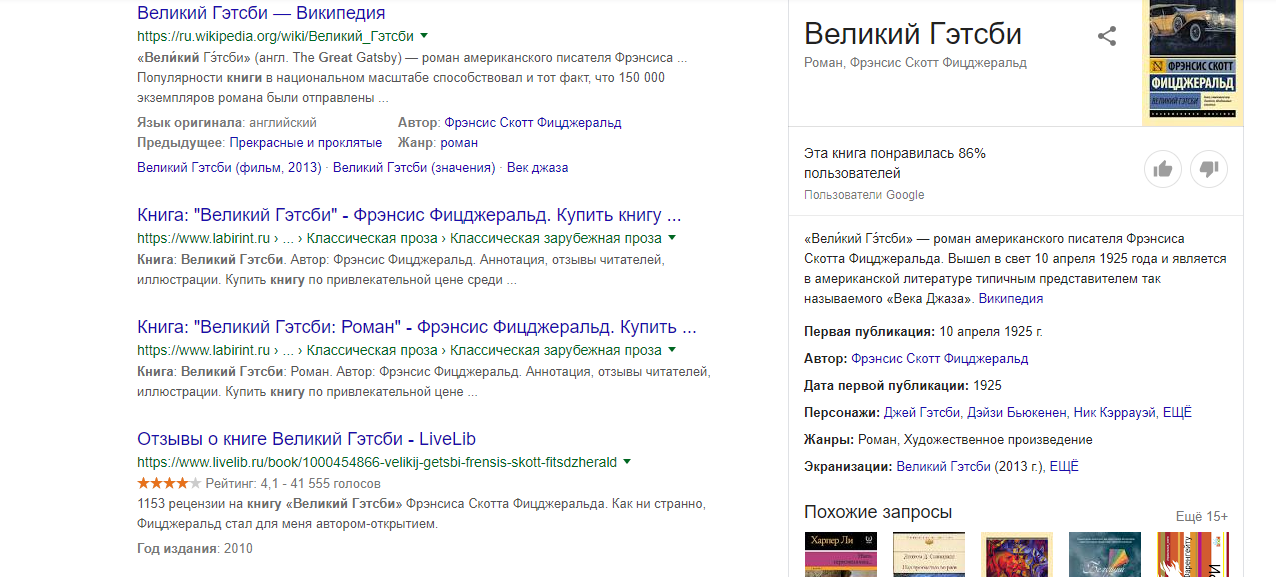Image resolution: width=1276 pixels, height=577 pixels.
Task: Click livelib.ru URL text
Action: point(377,462)
